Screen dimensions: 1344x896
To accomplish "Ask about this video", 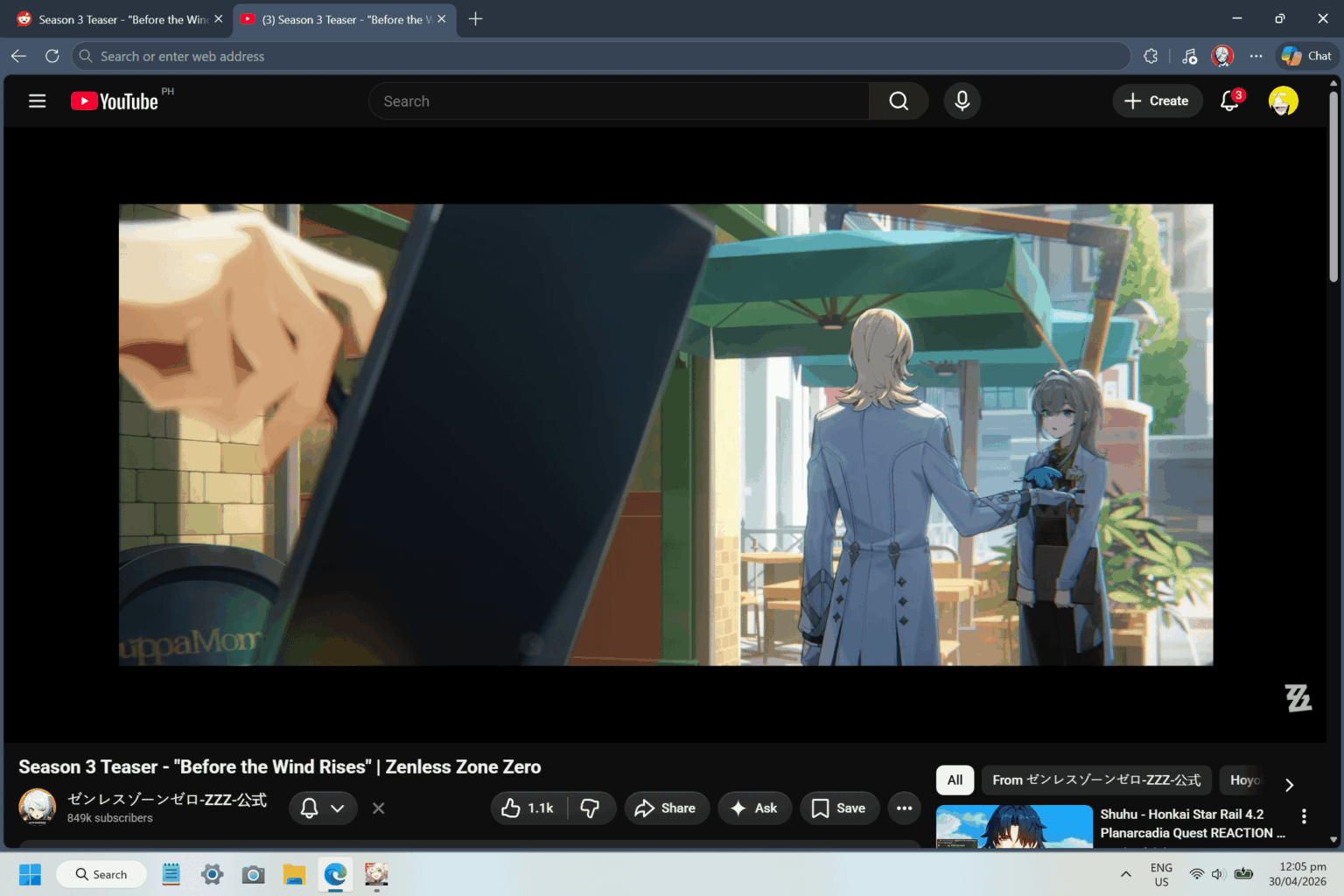I will (x=754, y=808).
